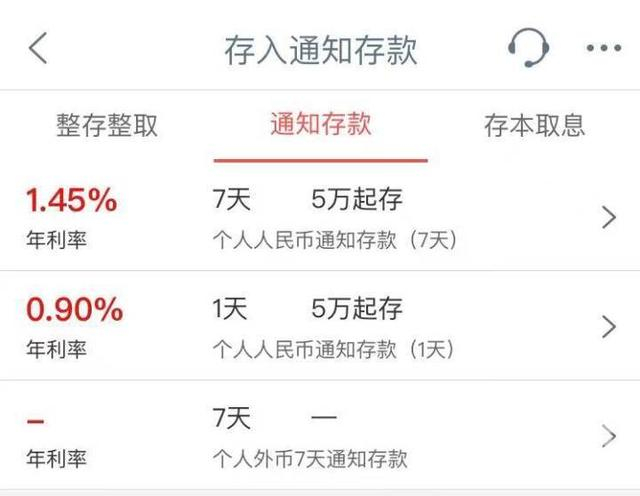The width and height of the screenshot is (640, 496).
Task: Tap 年利率 label under 1.45%
Action: coord(56,240)
